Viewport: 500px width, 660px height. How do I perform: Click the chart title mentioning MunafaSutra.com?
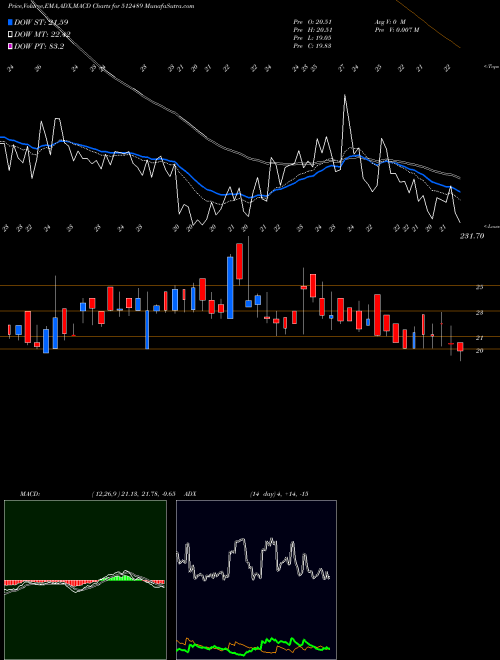pyautogui.click(x=101, y=7)
